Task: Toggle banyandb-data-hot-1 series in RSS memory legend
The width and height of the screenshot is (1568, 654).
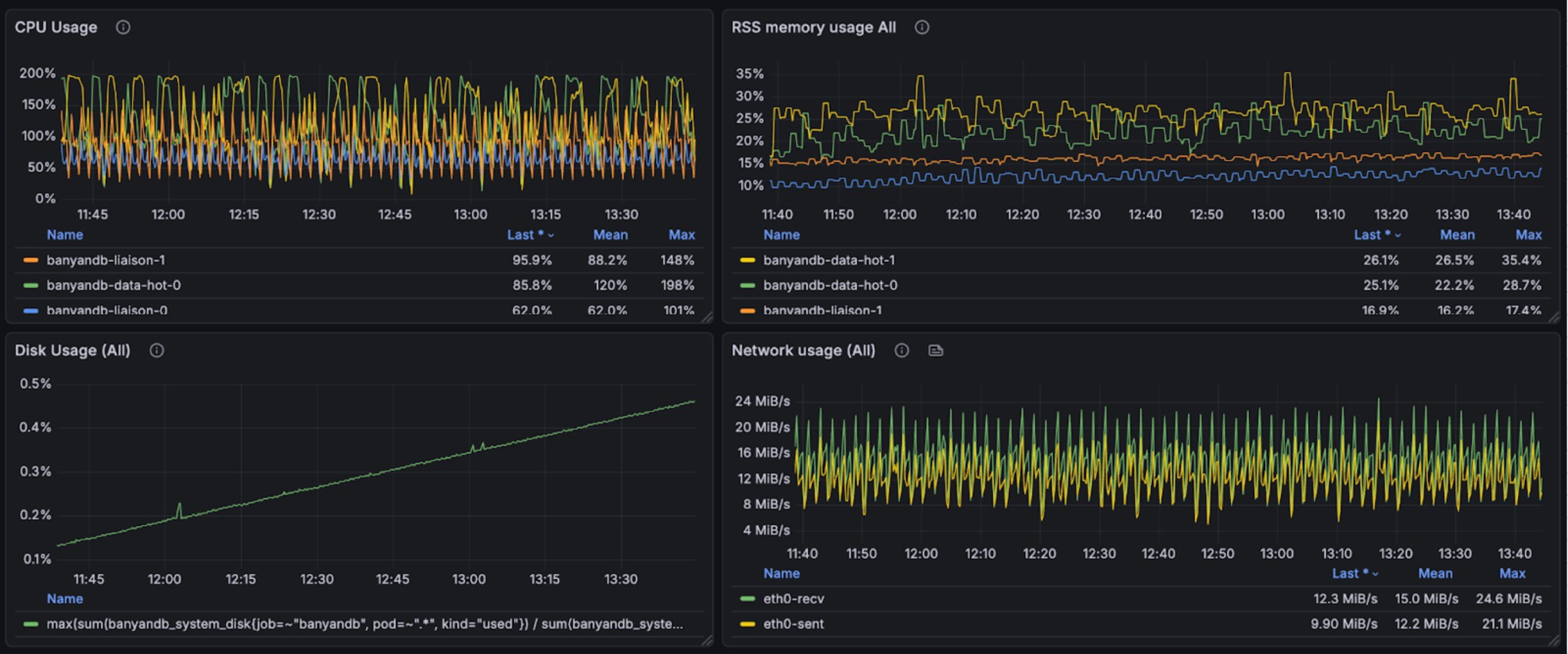Action: click(x=828, y=261)
